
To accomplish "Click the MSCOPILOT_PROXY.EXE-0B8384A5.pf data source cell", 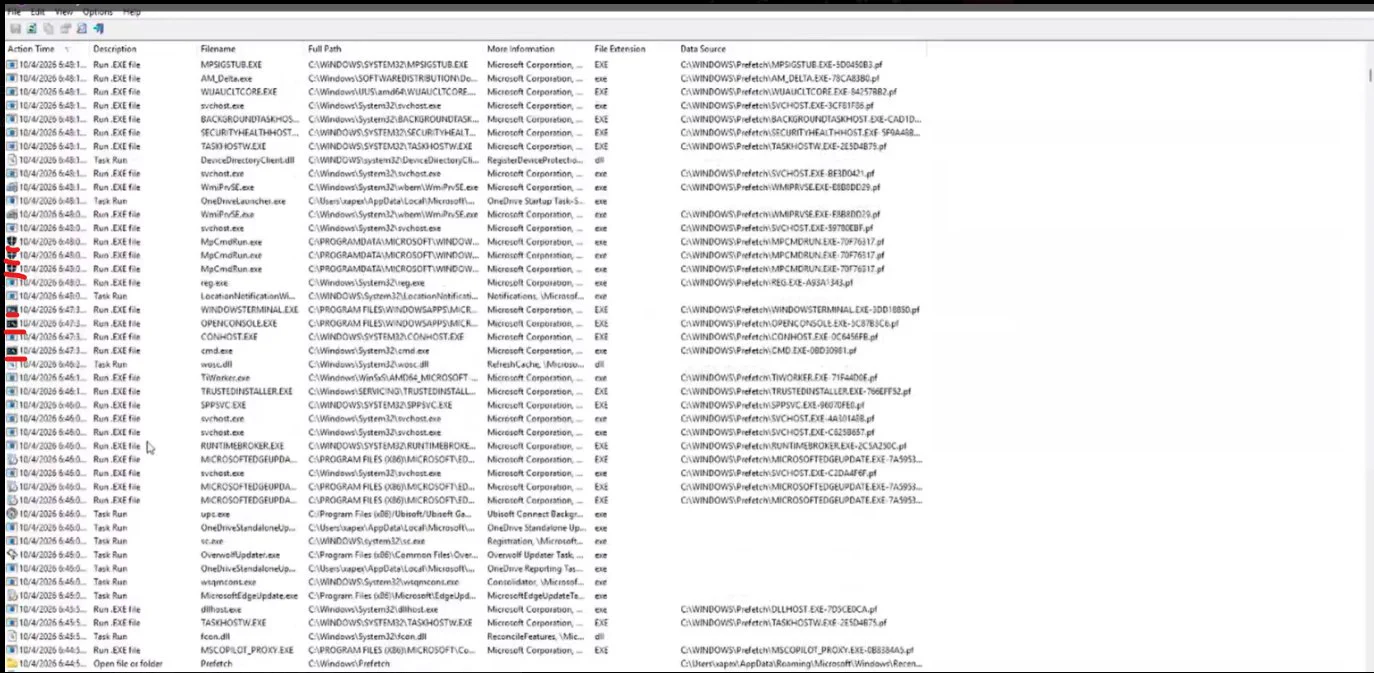I will [797, 650].
